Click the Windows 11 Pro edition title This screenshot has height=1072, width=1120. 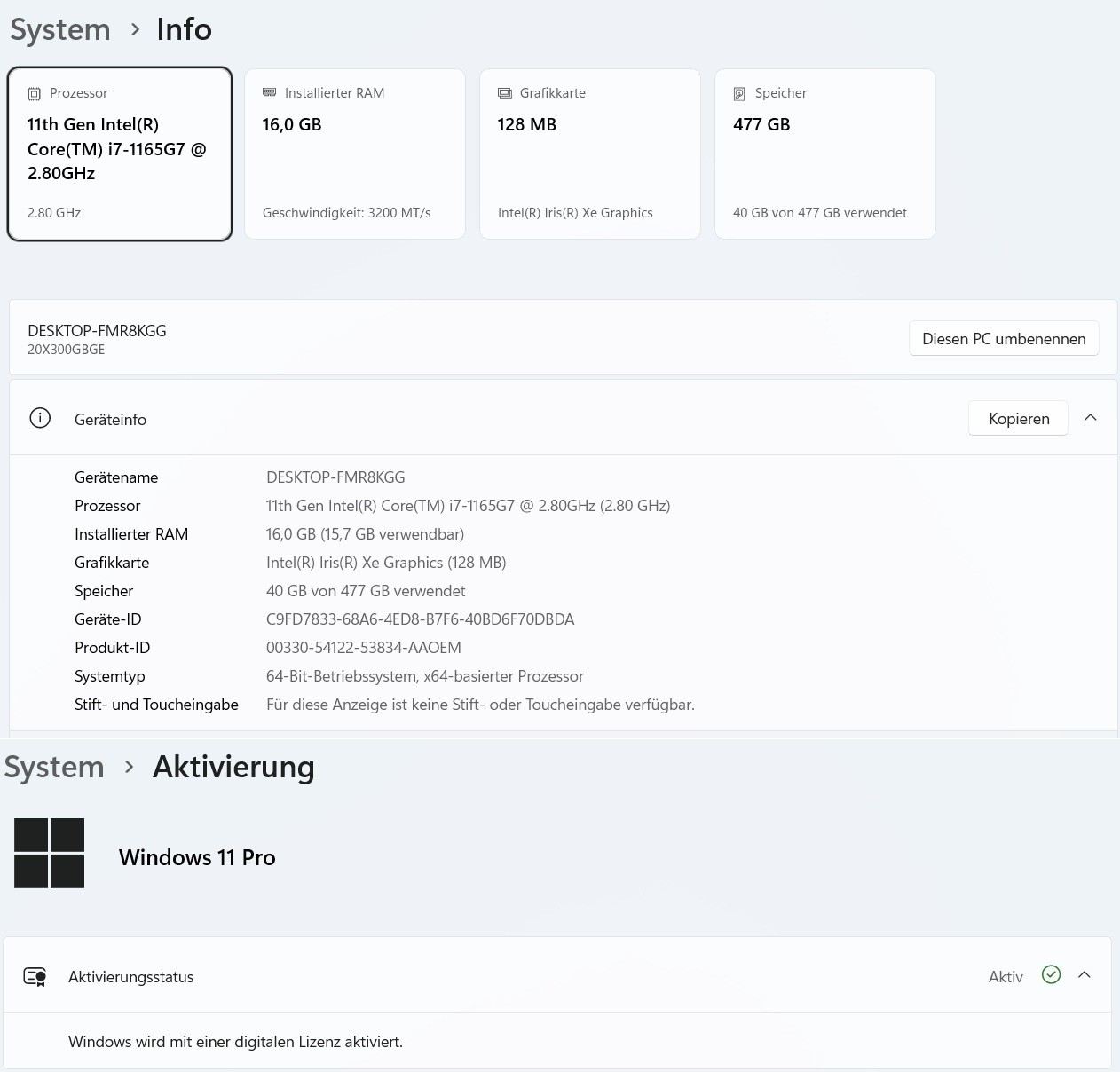click(x=197, y=857)
